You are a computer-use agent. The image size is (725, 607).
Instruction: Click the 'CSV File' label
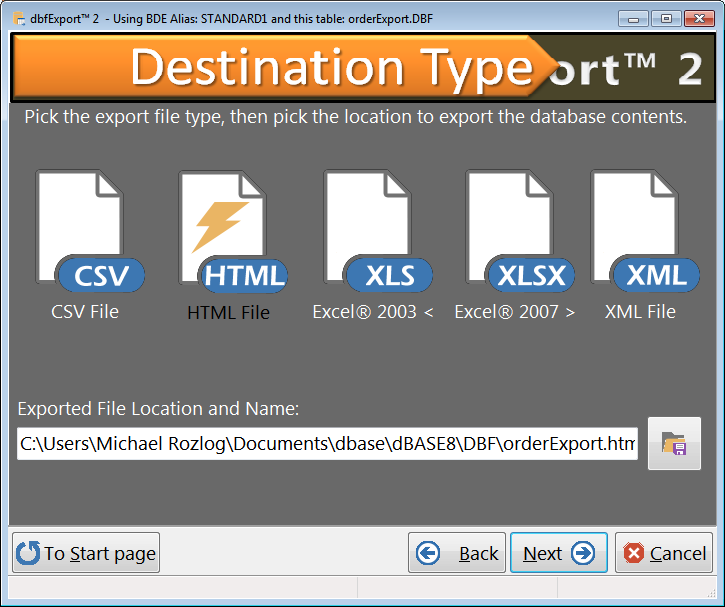click(85, 312)
